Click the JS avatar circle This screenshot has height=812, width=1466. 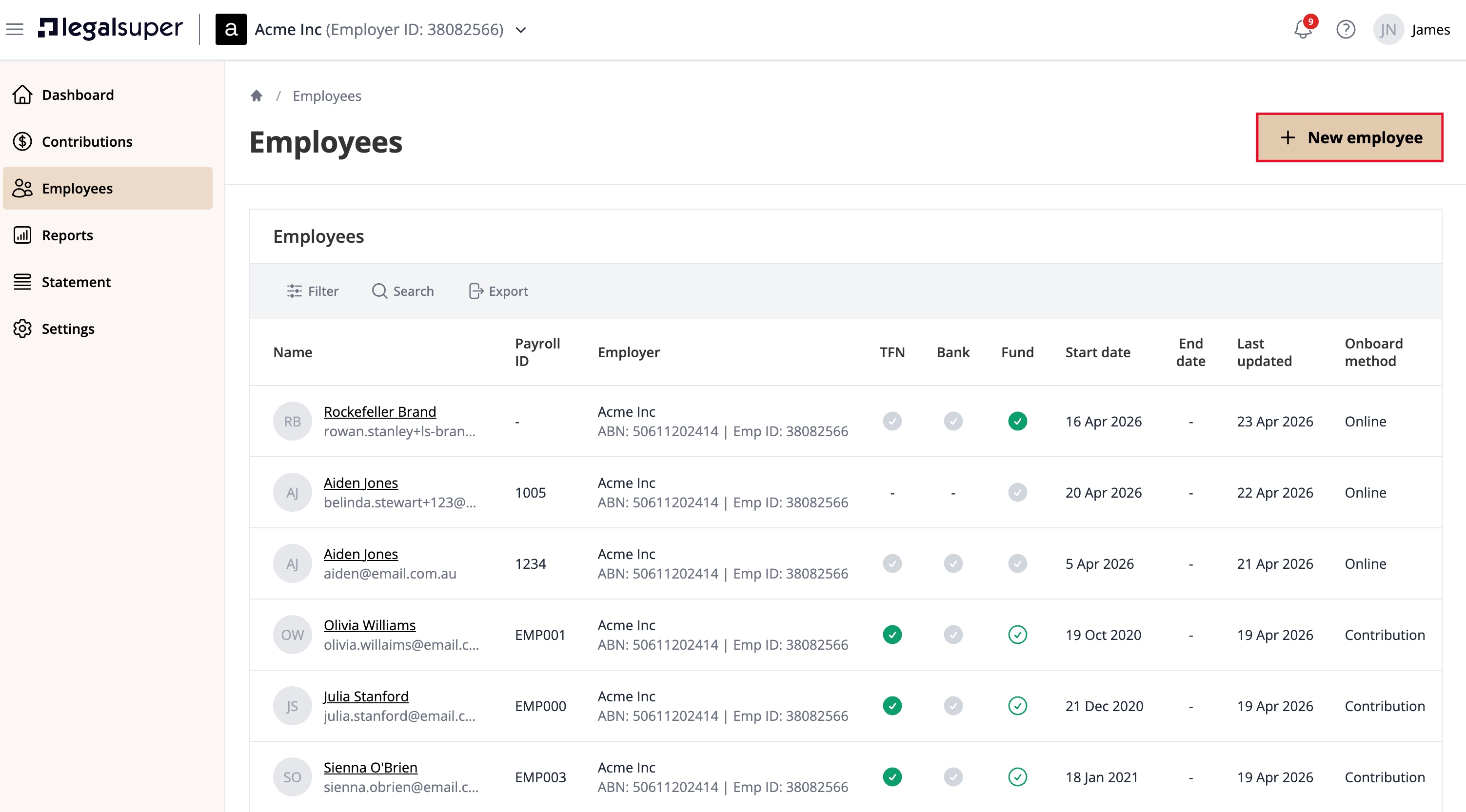click(292, 705)
